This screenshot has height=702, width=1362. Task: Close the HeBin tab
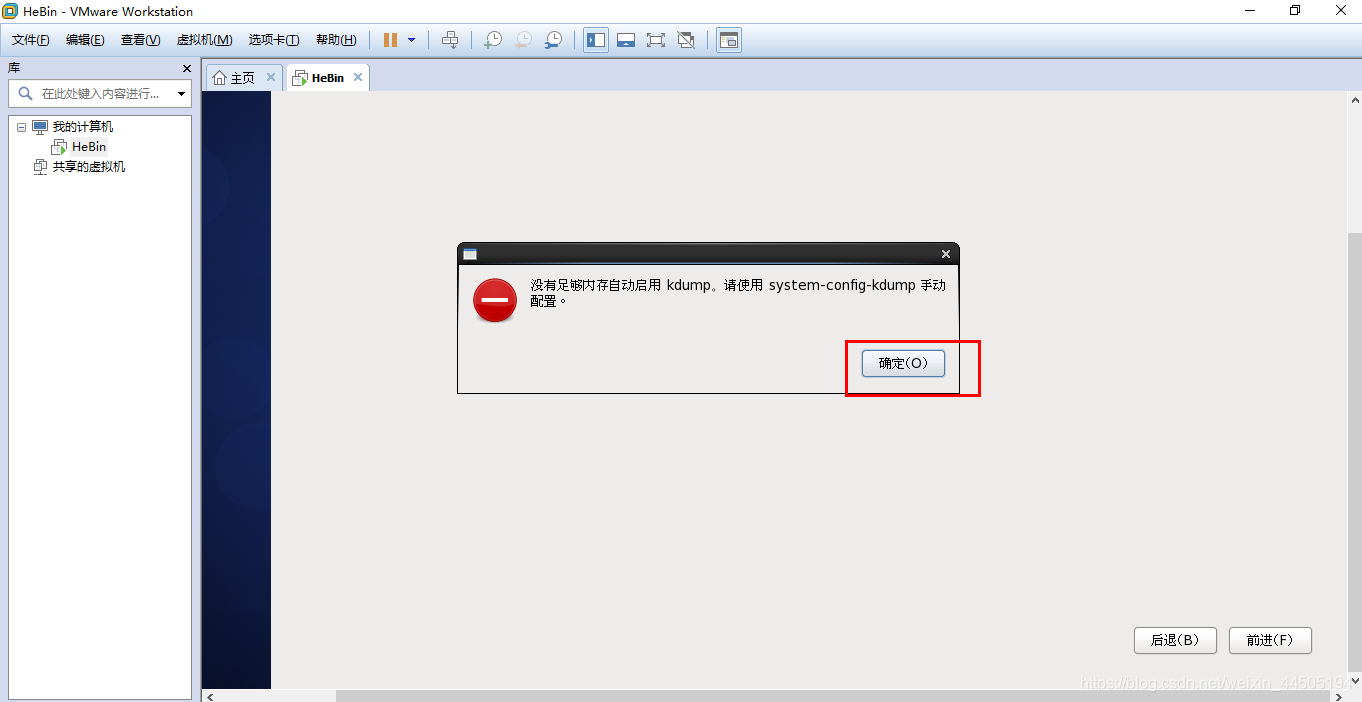tap(358, 77)
